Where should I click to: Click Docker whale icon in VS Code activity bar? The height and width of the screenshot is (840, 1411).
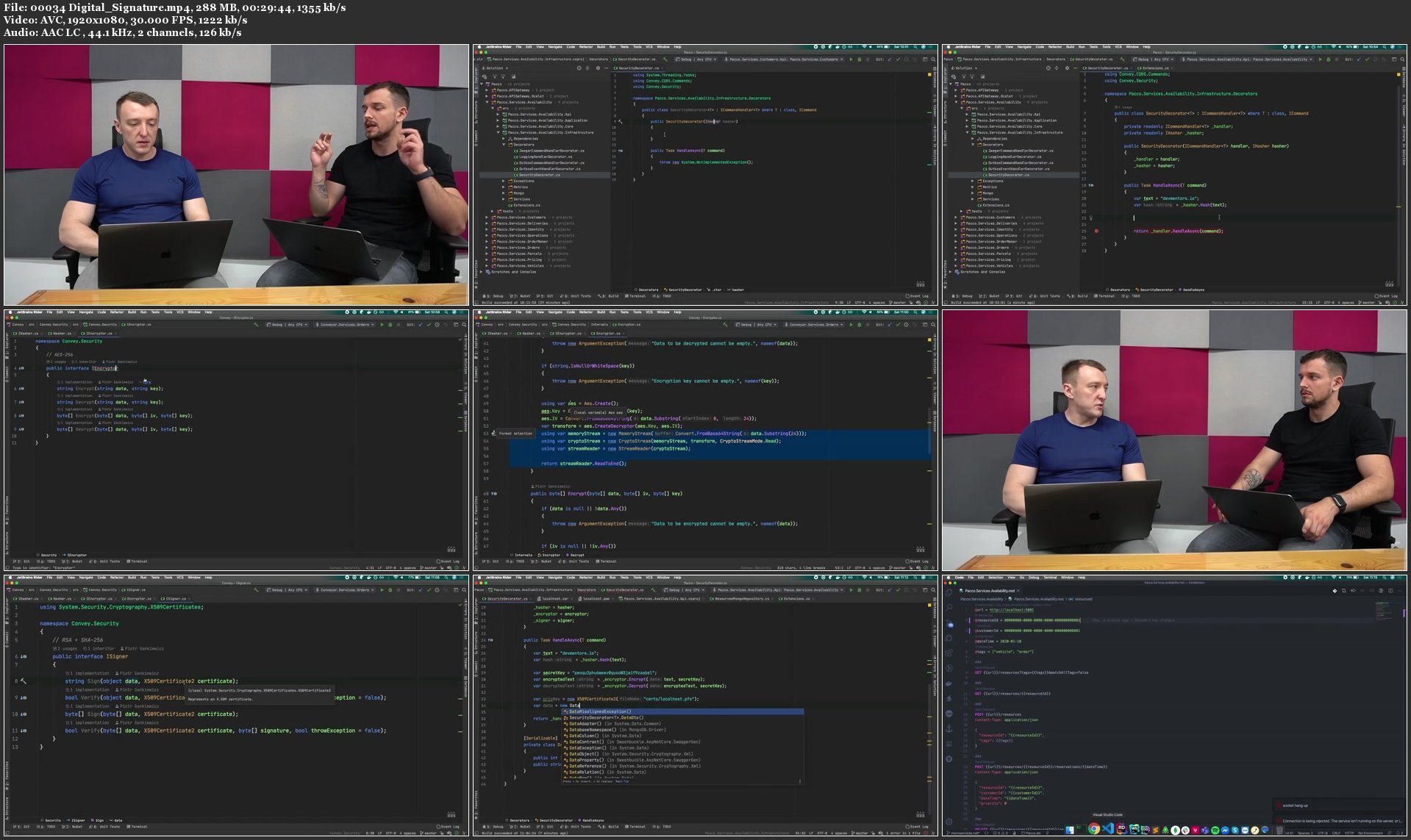click(x=949, y=683)
